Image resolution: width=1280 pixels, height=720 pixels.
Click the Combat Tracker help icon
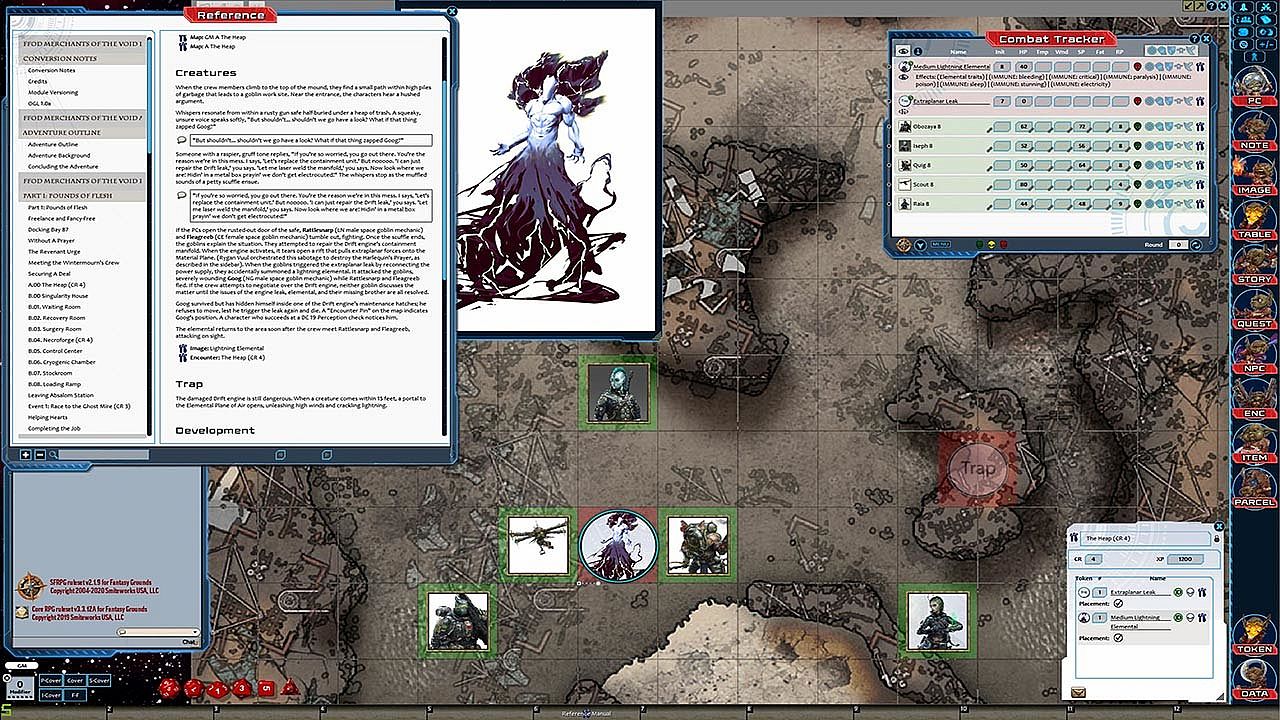tap(1195, 38)
